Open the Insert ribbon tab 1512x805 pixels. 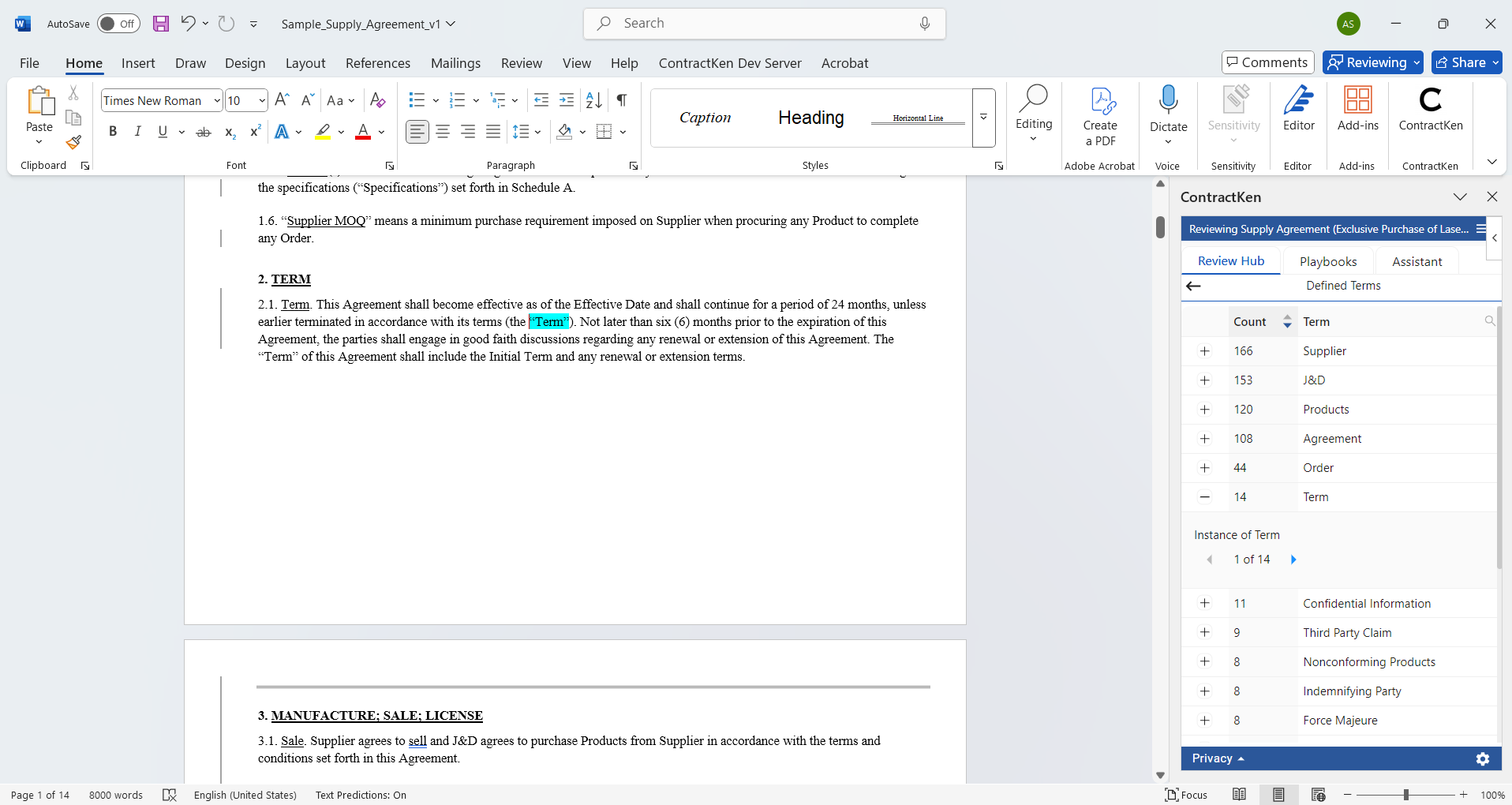click(x=138, y=63)
